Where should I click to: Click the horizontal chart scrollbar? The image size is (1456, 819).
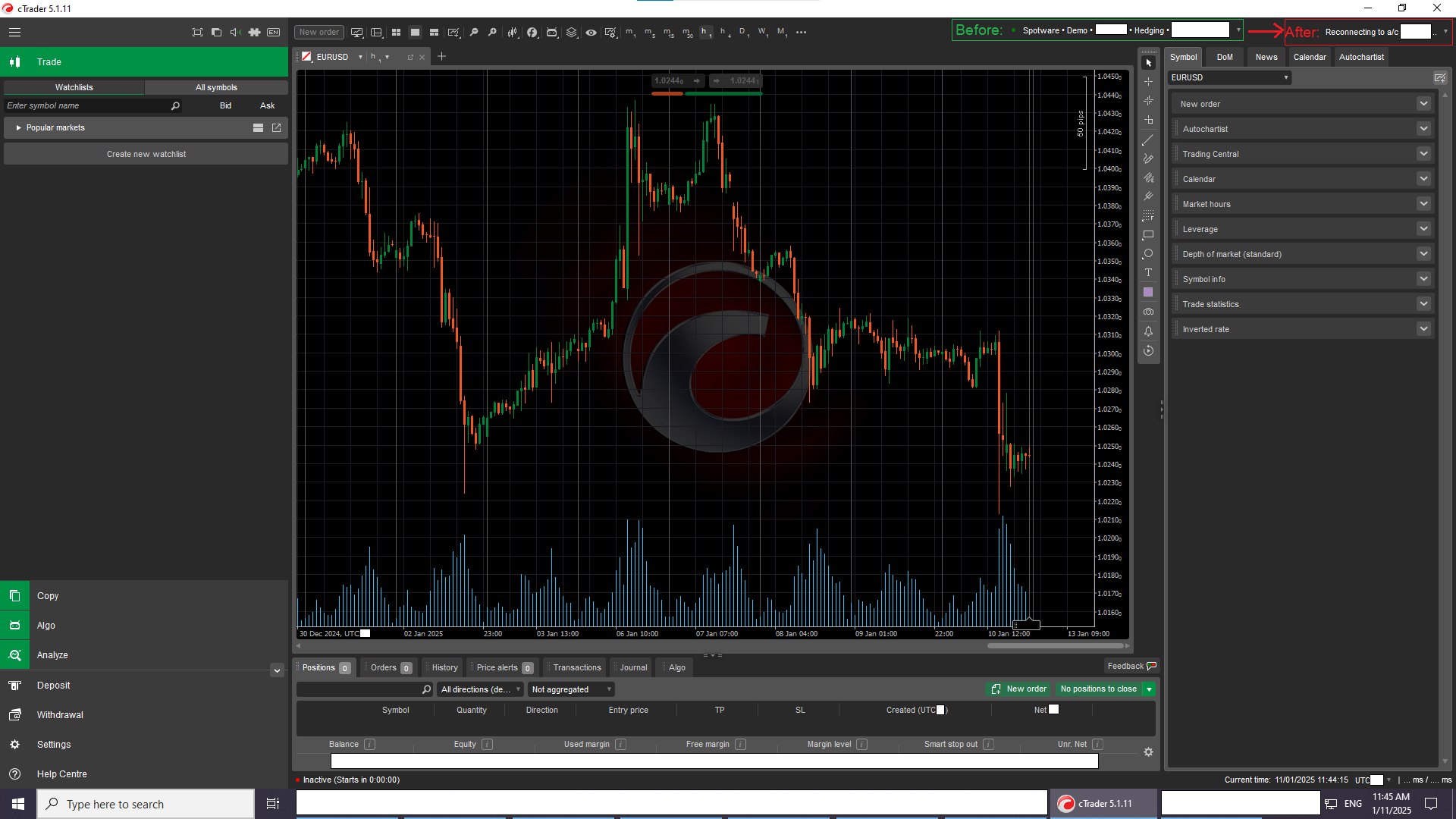[x=1055, y=646]
